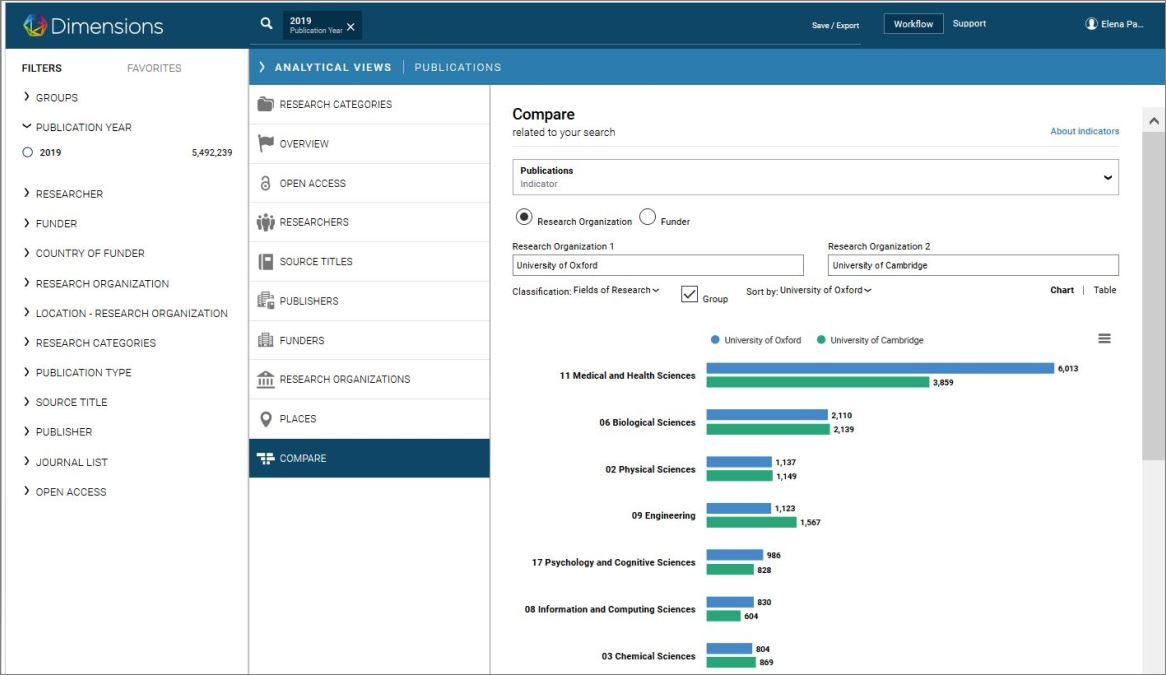Click the Places map pin icon
Viewport: 1166px width, 675px height.
[x=265, y=419]
